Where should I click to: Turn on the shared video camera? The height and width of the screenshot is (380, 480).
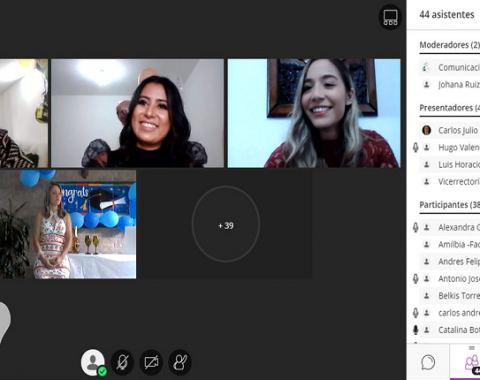point(151,362)
